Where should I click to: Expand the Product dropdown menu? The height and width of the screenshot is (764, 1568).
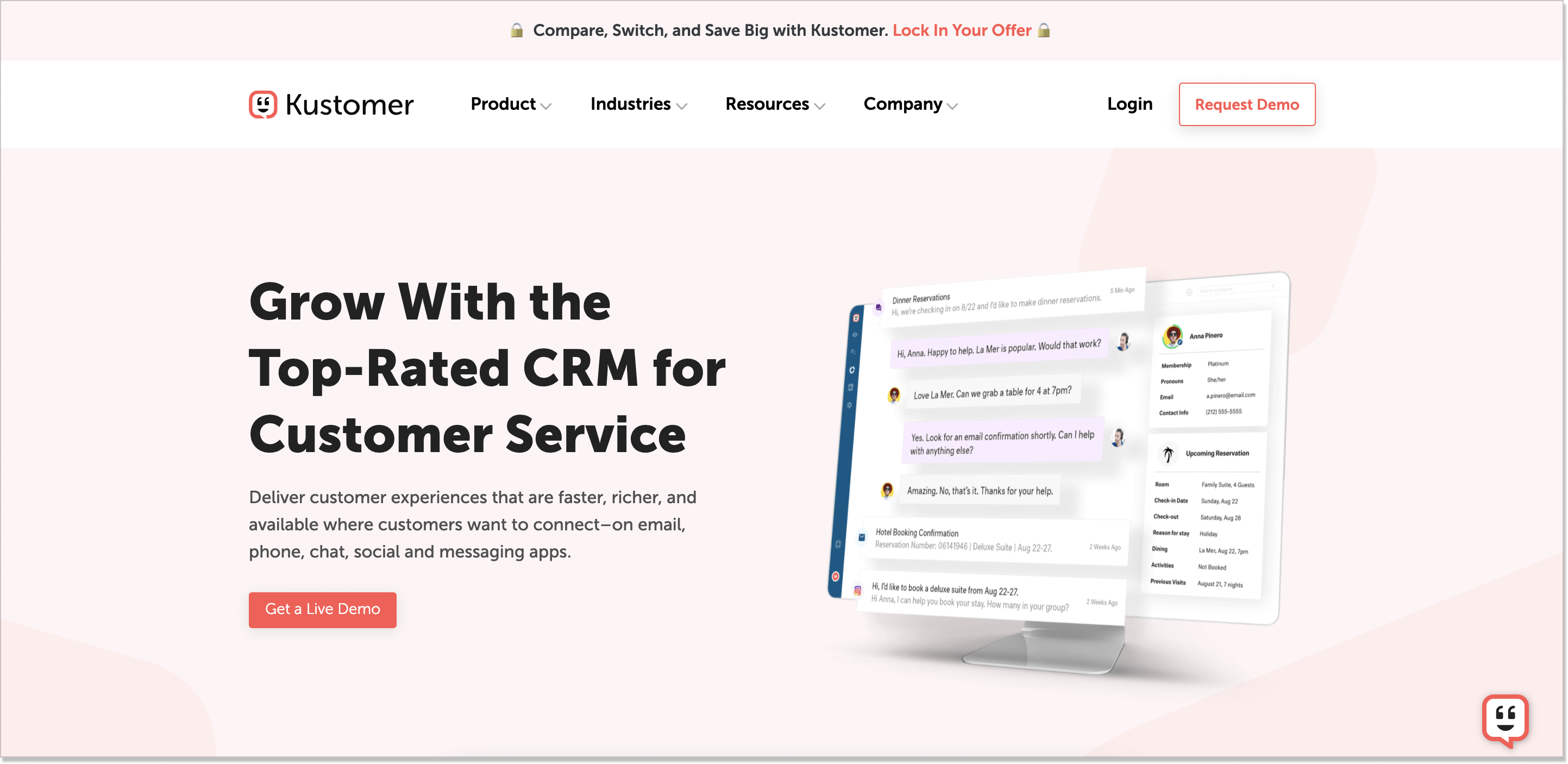click(510, 104)
